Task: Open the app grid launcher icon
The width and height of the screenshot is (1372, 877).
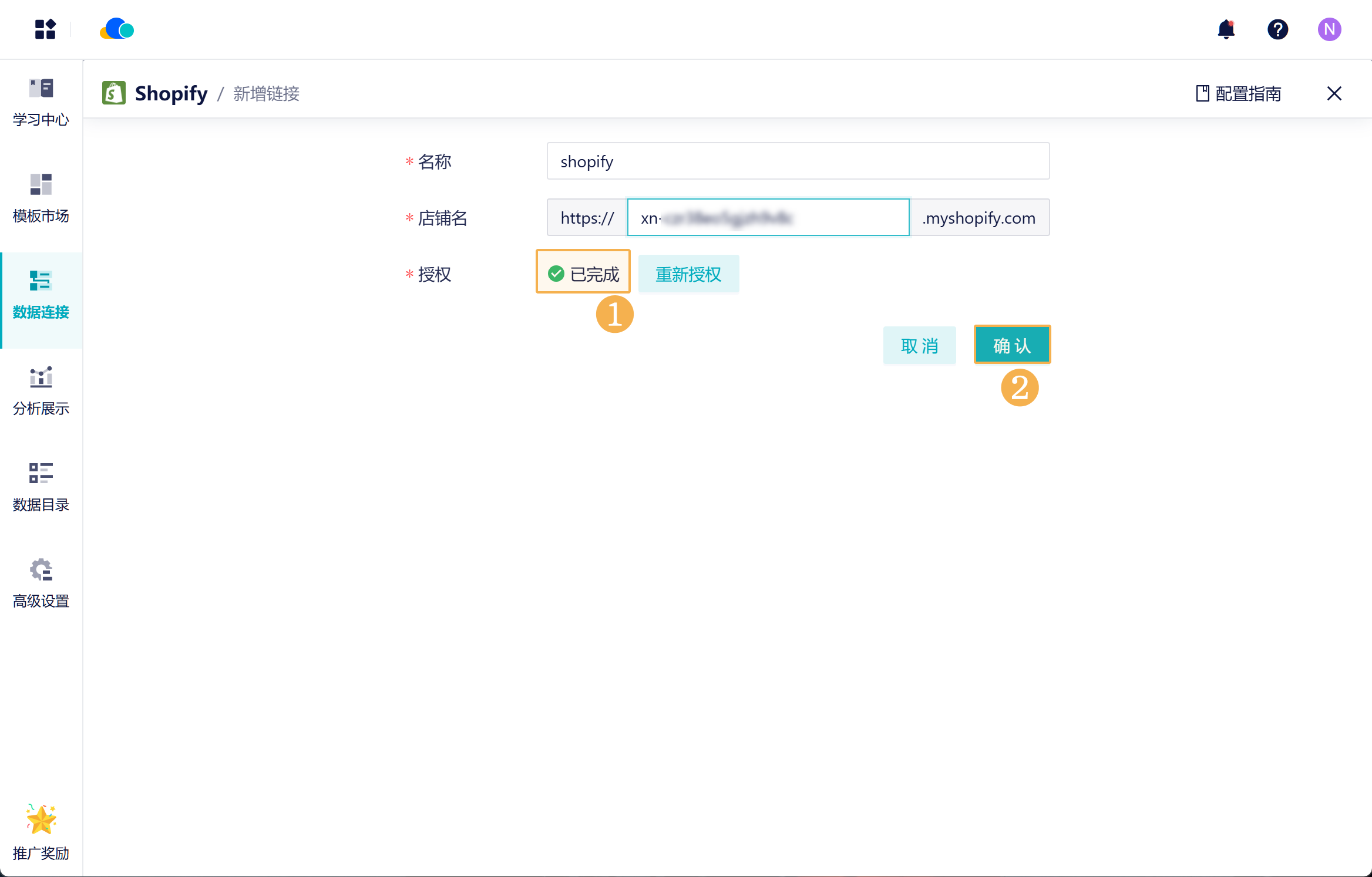Action: pyautogui.click(x=45, y=29)
